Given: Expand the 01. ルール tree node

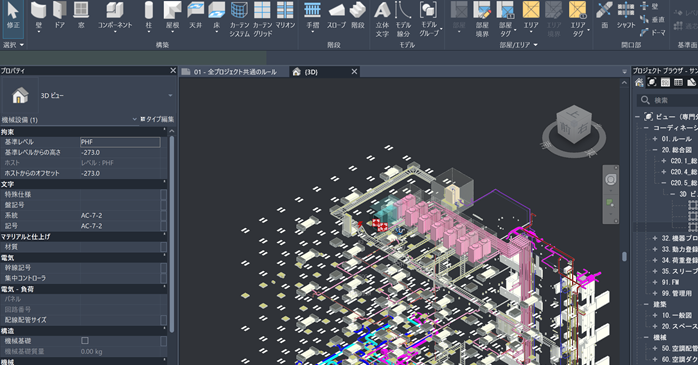Looking at the screenshot, I should pyautogui.click(x=655, y=139).
